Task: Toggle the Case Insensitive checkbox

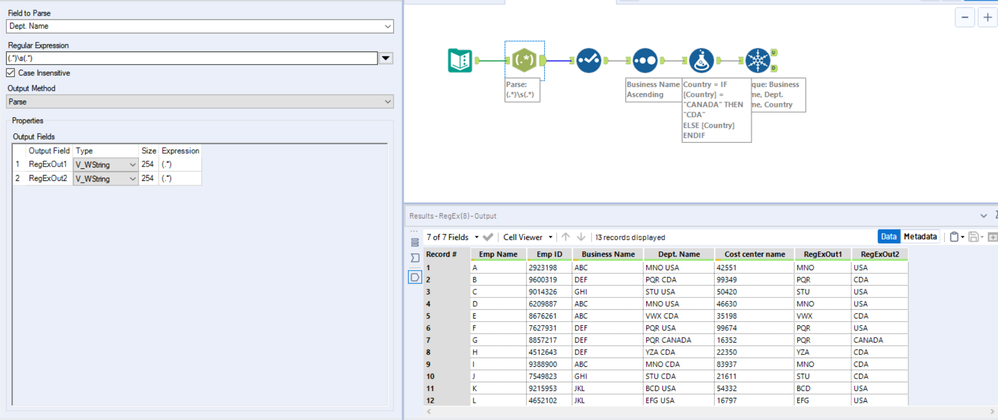Action: 10,73
